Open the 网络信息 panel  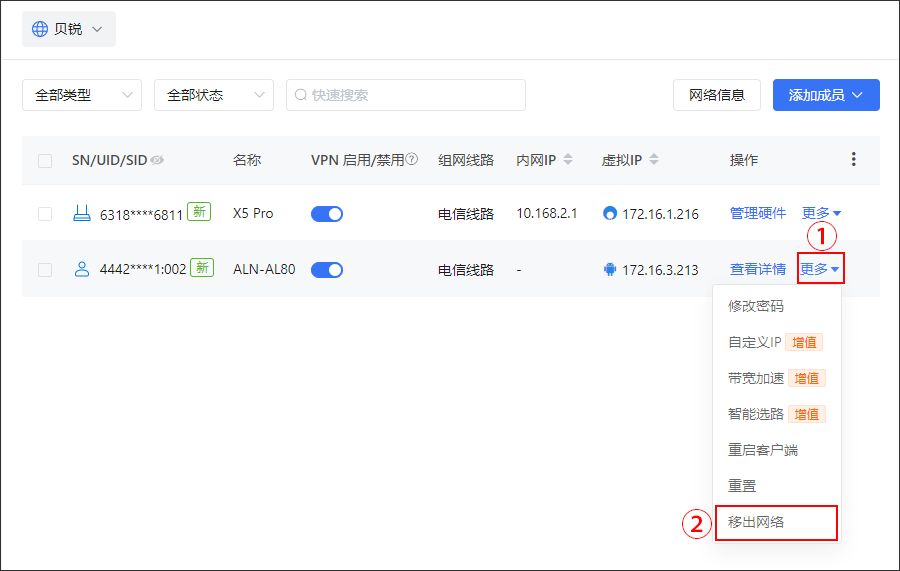[717, 95]
